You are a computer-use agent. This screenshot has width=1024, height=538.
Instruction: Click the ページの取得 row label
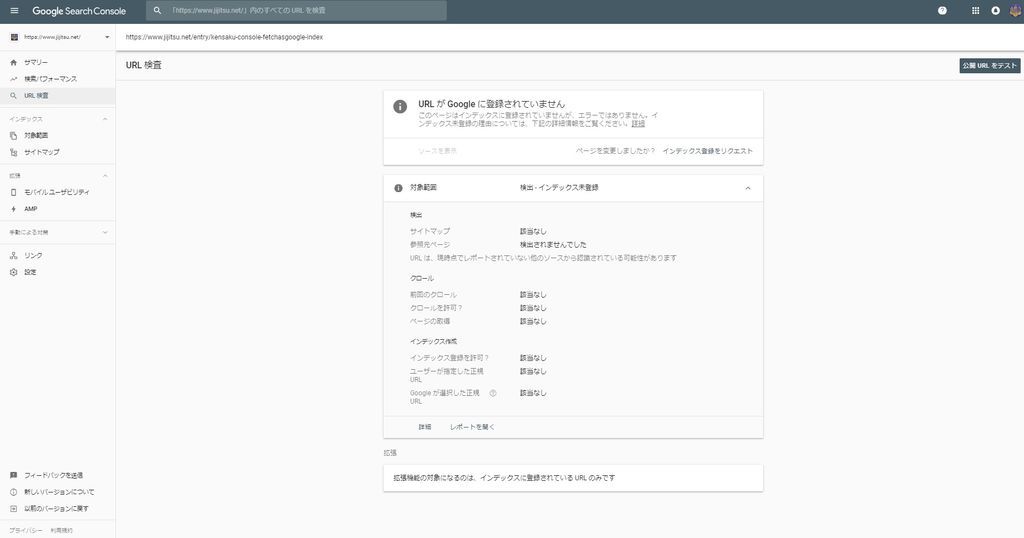[430, 321]
